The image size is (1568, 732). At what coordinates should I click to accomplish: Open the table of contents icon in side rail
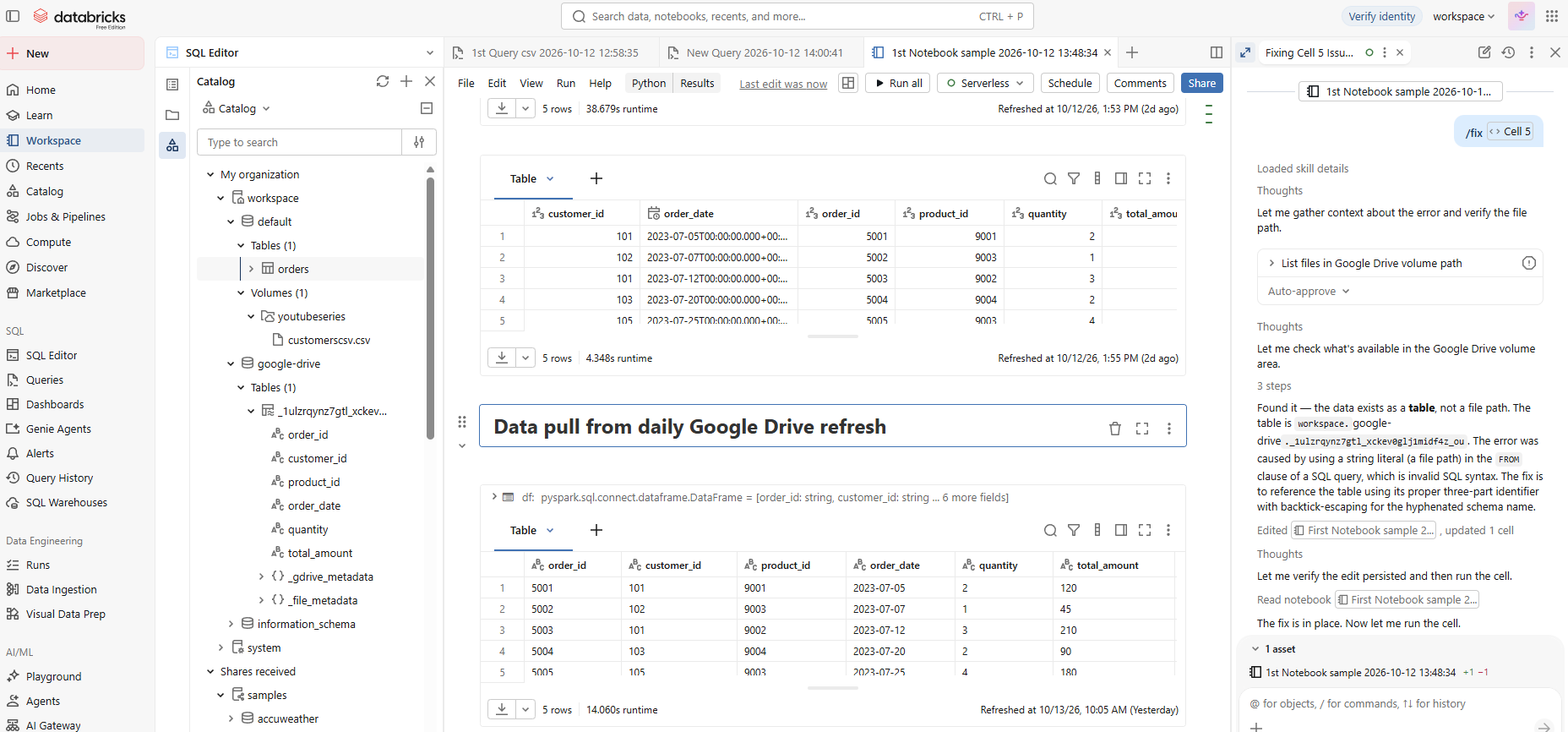tap(172, 85)
